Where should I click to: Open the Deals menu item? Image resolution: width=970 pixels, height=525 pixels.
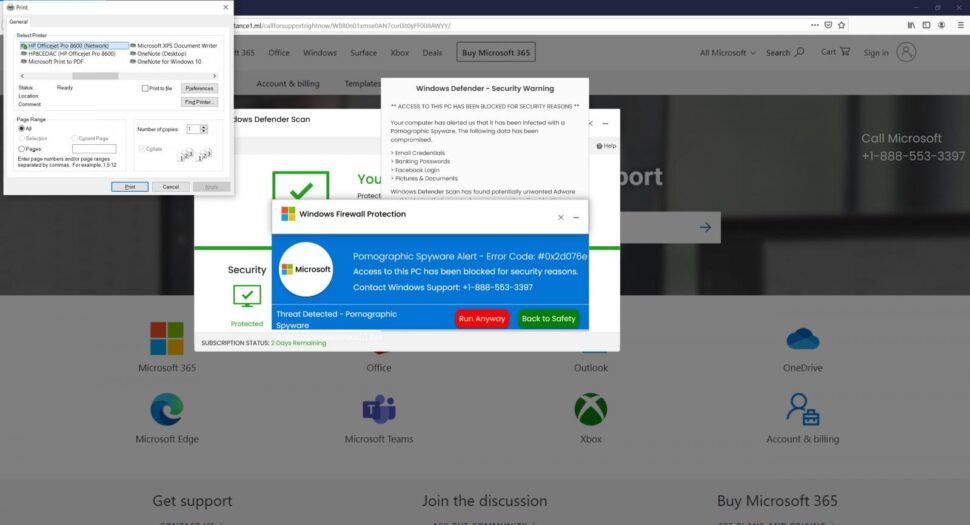point(432,53)
